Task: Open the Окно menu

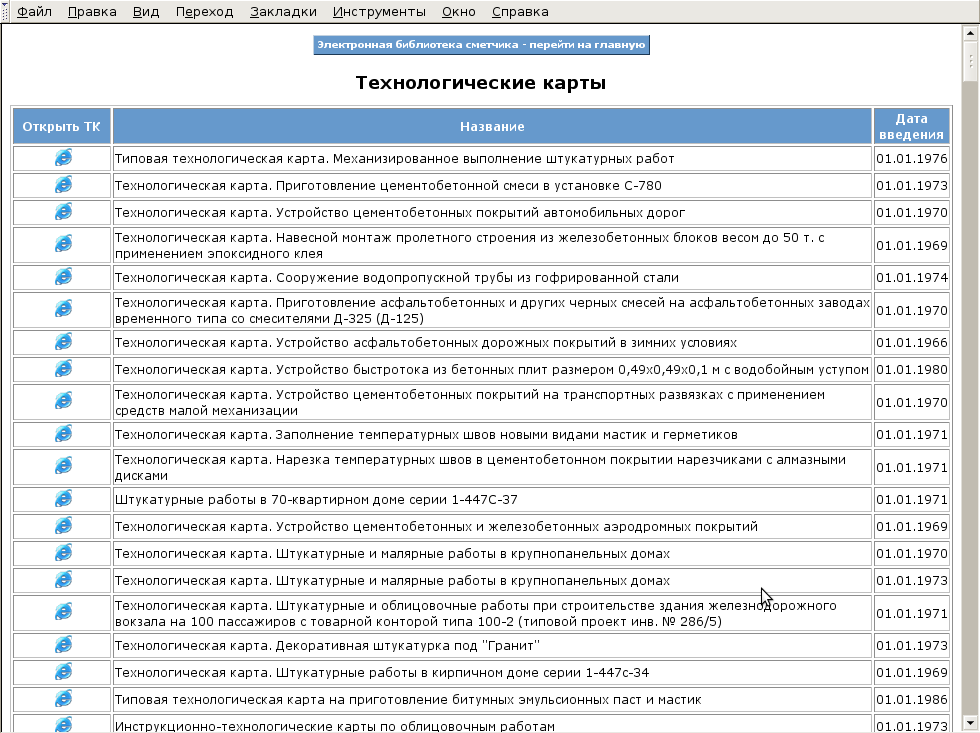Action: pos(458,12)
